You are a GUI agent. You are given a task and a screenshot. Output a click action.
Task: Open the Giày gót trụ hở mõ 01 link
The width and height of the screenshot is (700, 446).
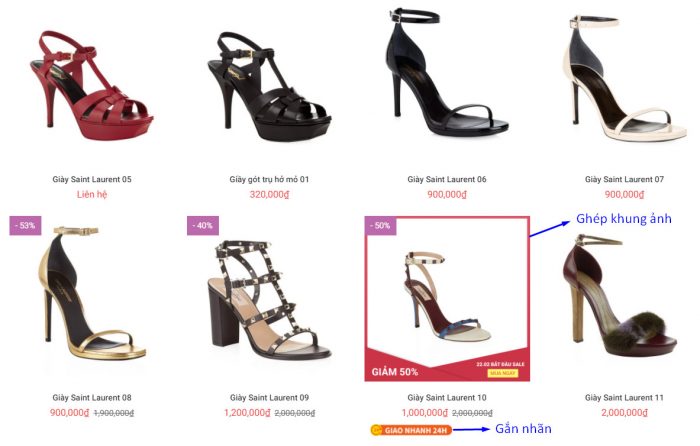pyautogui.click(x=269, y=179)
